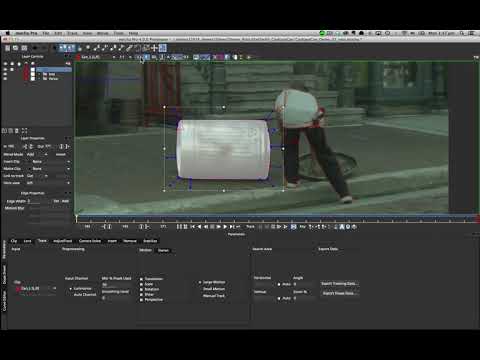The width and height of the screenshot is (480, 360).
Task: Toggle the Shear motion checkbox
Action: [x=141, y=295]
